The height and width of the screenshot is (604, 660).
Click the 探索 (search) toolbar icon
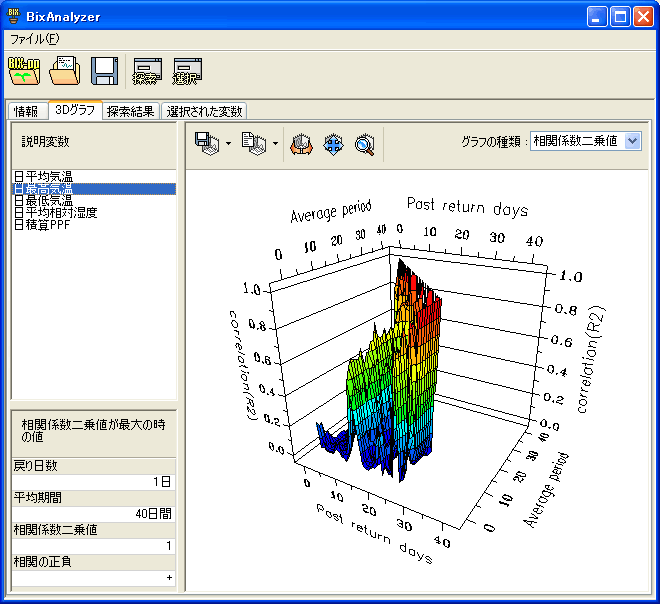click(x=147, y=72)
